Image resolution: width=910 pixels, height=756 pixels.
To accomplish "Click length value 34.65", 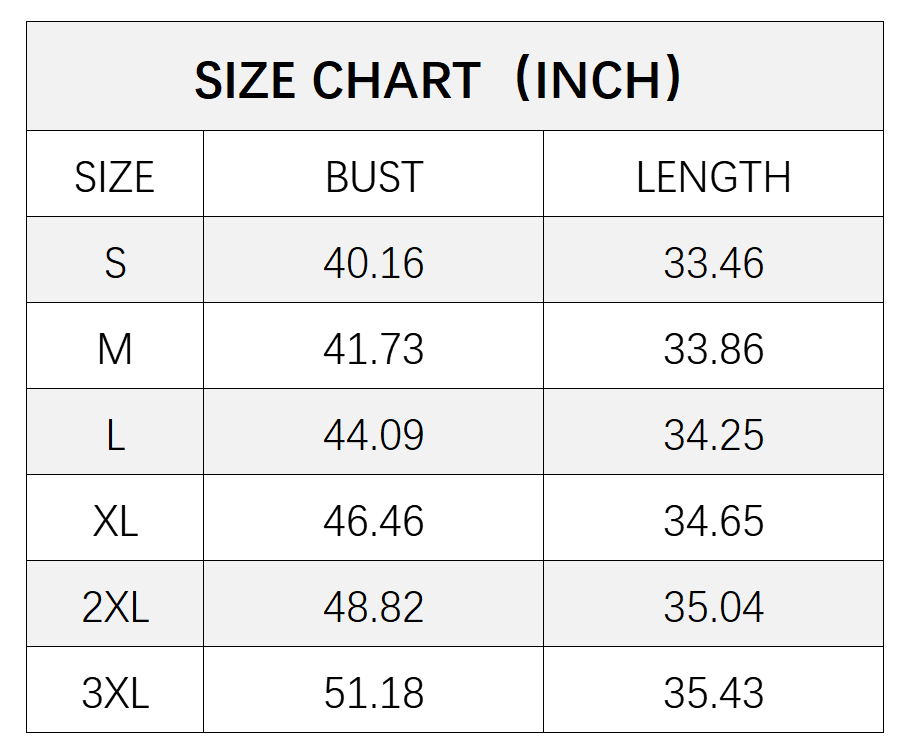I will tap(713, 521).
